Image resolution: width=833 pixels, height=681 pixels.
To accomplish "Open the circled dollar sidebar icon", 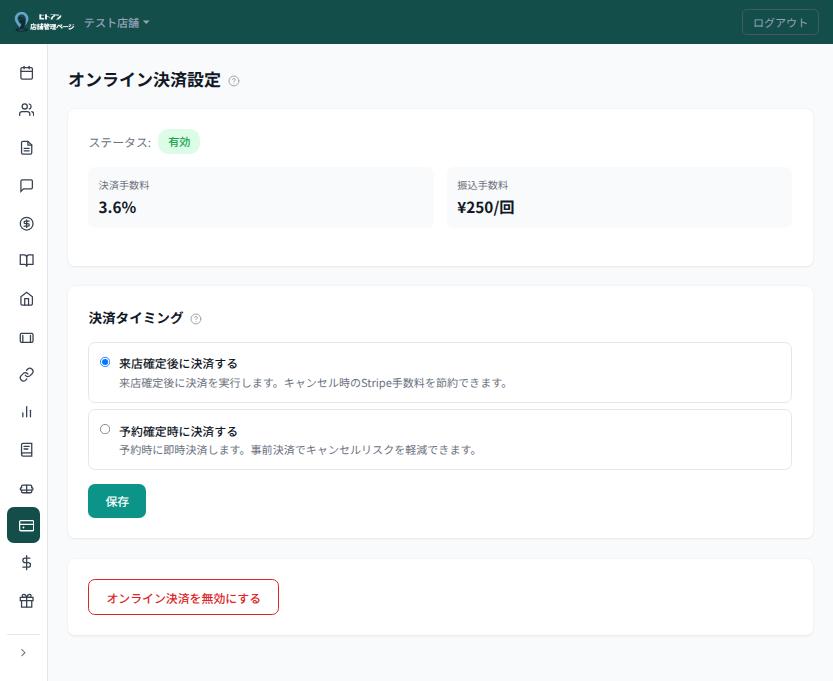I will pos(26,224).
